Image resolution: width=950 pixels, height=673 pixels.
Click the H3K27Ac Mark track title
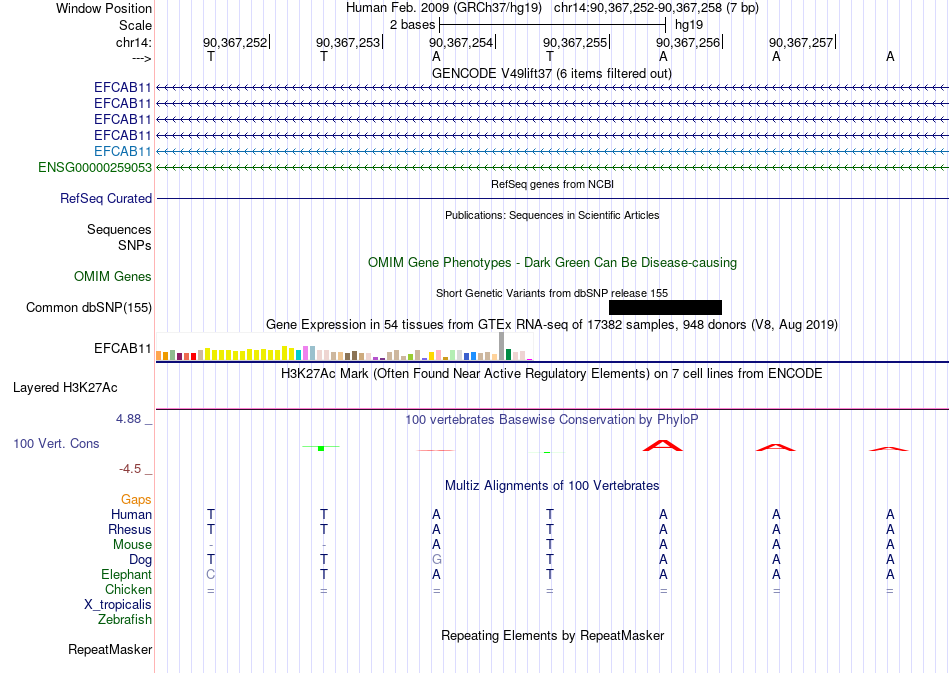[552, 373]
